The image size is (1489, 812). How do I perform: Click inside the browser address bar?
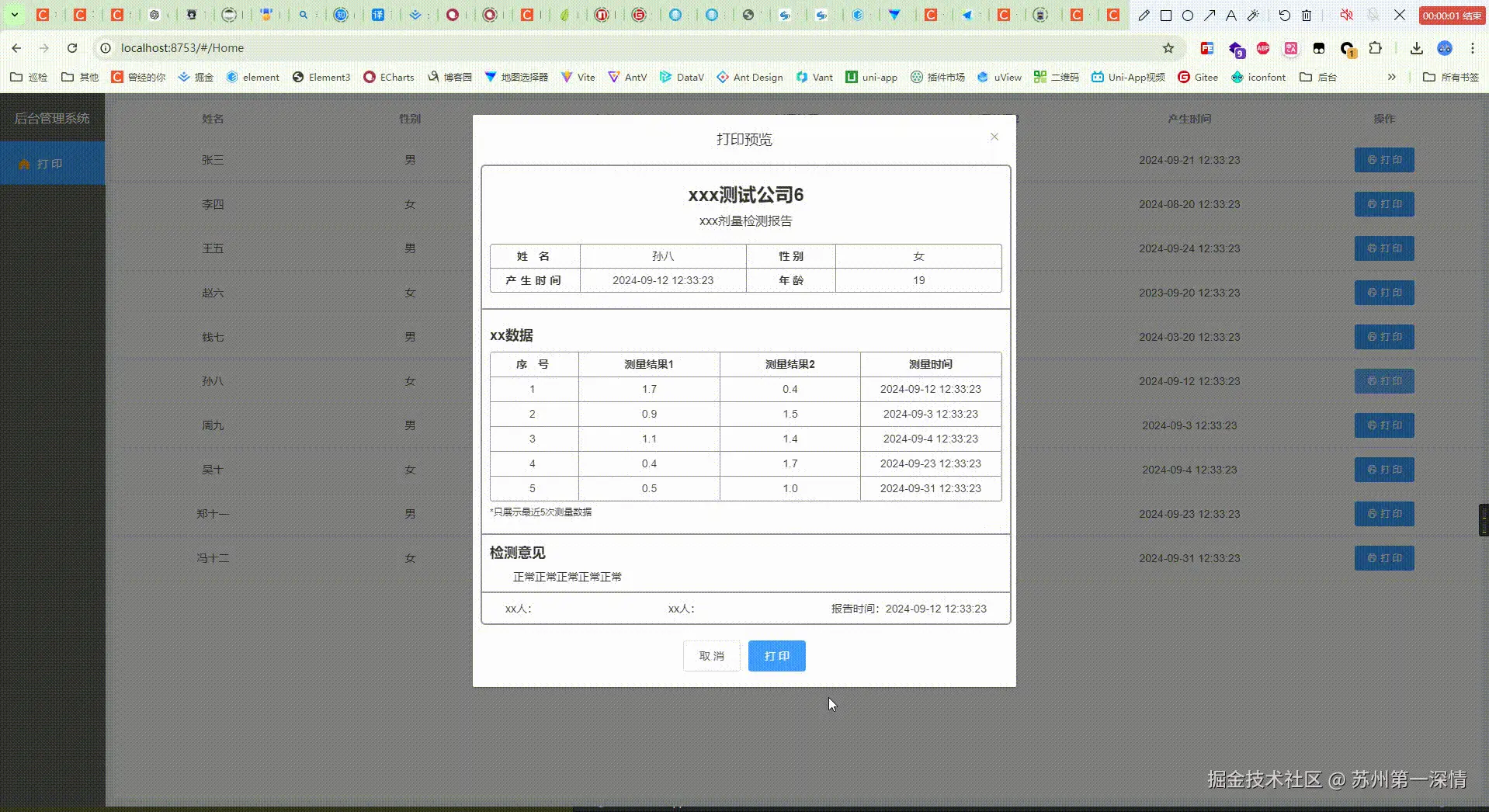coord(311,47)
